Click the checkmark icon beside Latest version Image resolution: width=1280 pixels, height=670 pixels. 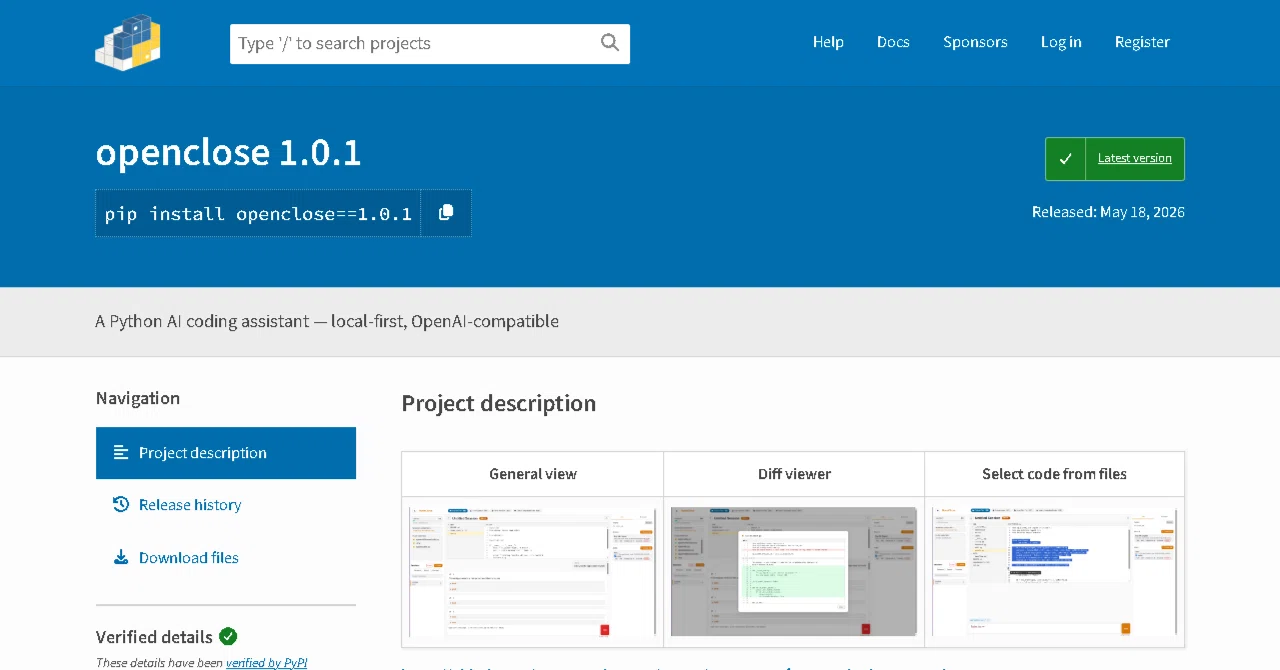click(x=1066, y=159)
